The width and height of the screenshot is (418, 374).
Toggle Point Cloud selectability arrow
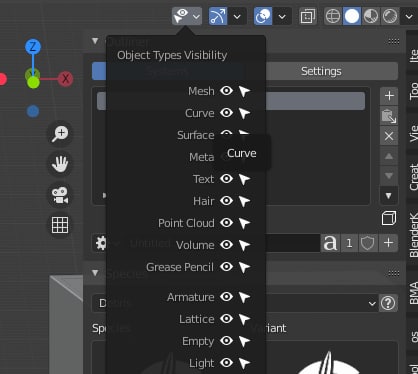pyautogui.click(x=244, y=223)
